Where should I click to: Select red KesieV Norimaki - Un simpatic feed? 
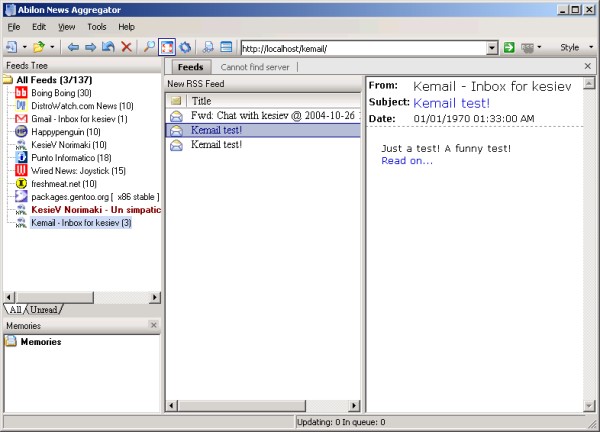point(96,210)
